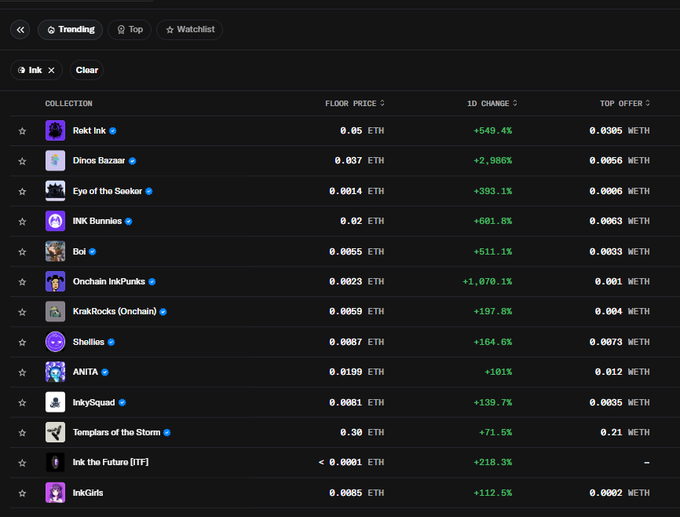Star the KrakRocks (Onchain) collection

[x=22, y=312]
